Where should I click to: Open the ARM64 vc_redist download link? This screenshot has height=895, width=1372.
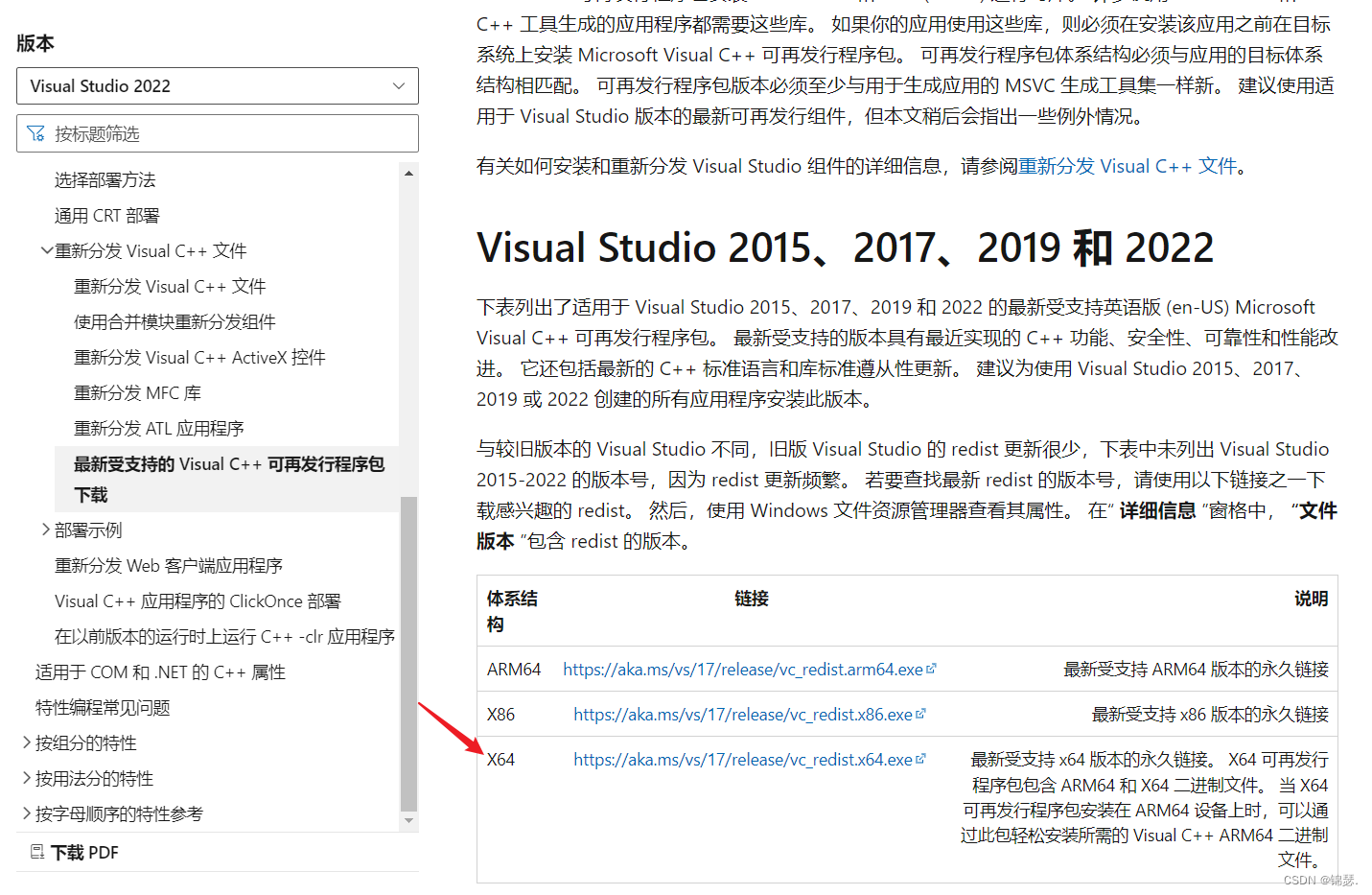click(743, 669)
